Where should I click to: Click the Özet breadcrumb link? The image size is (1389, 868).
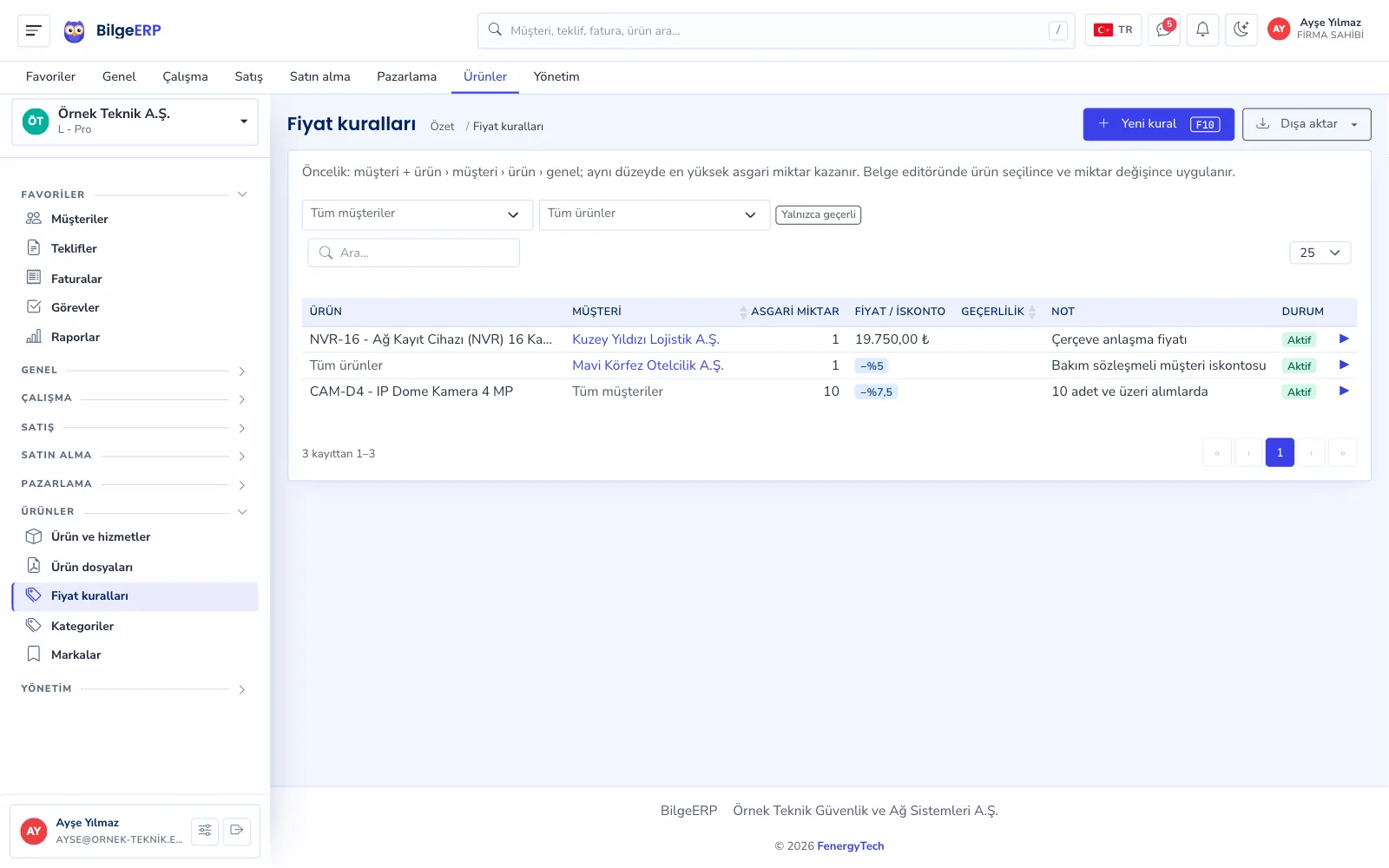point(442,127)
